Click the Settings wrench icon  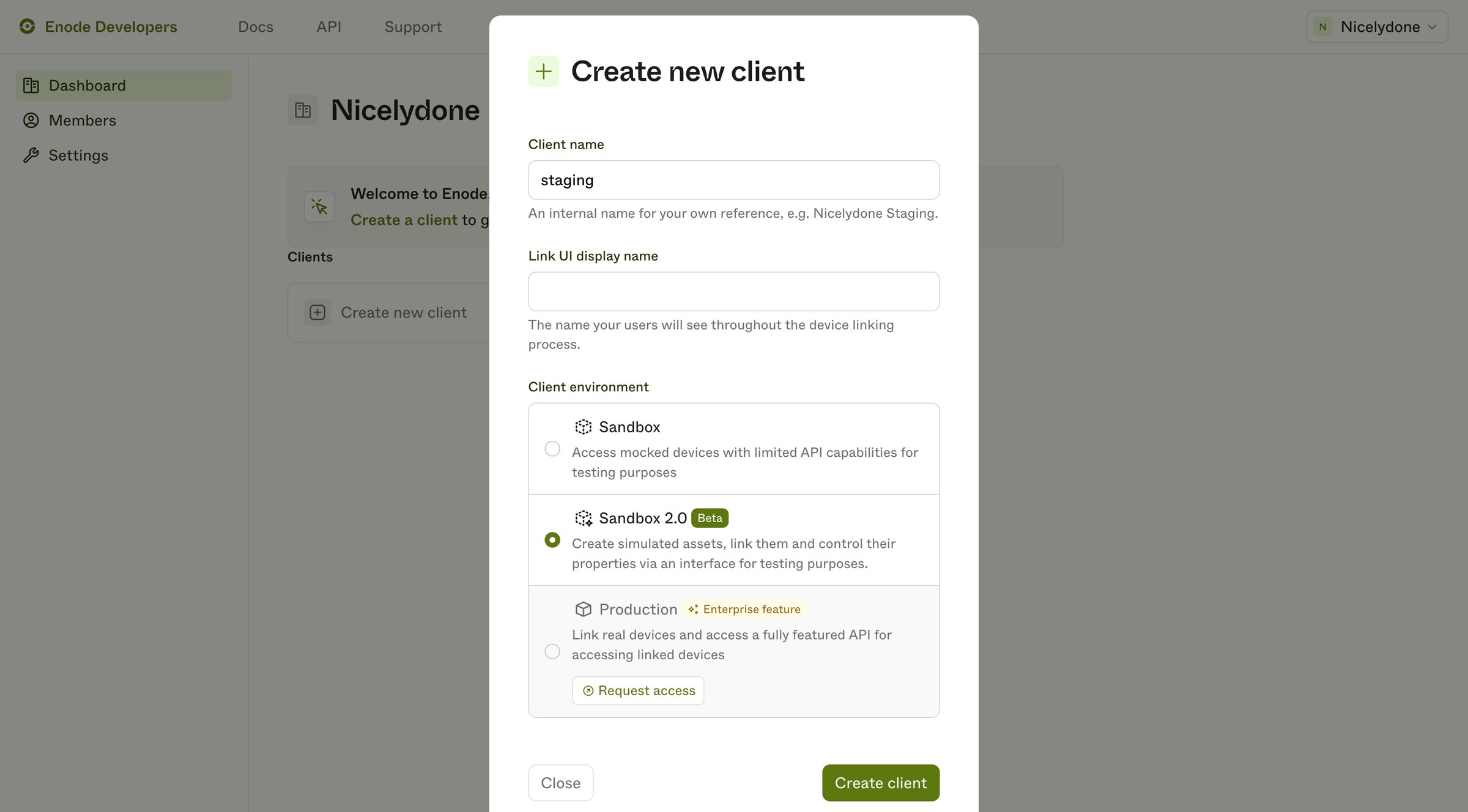pos(31,155)
